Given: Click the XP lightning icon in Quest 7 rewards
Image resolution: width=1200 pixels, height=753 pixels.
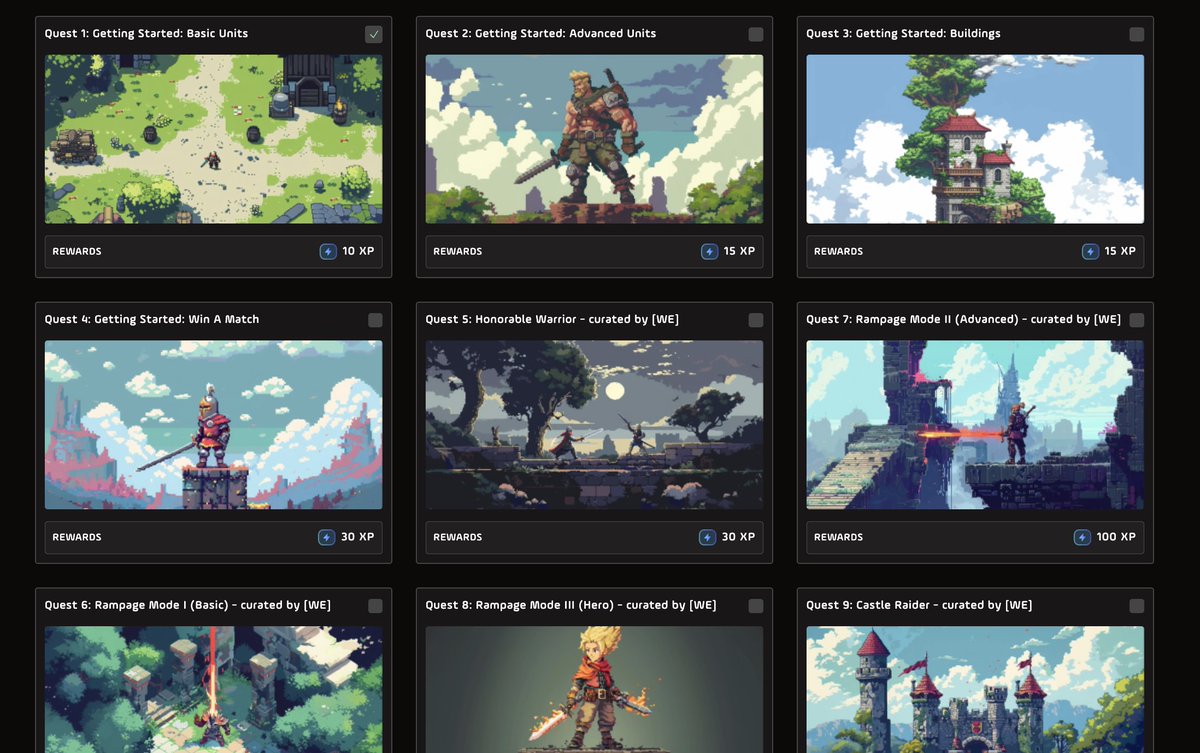Looking at the screenshot, I should coord(1082,537).
